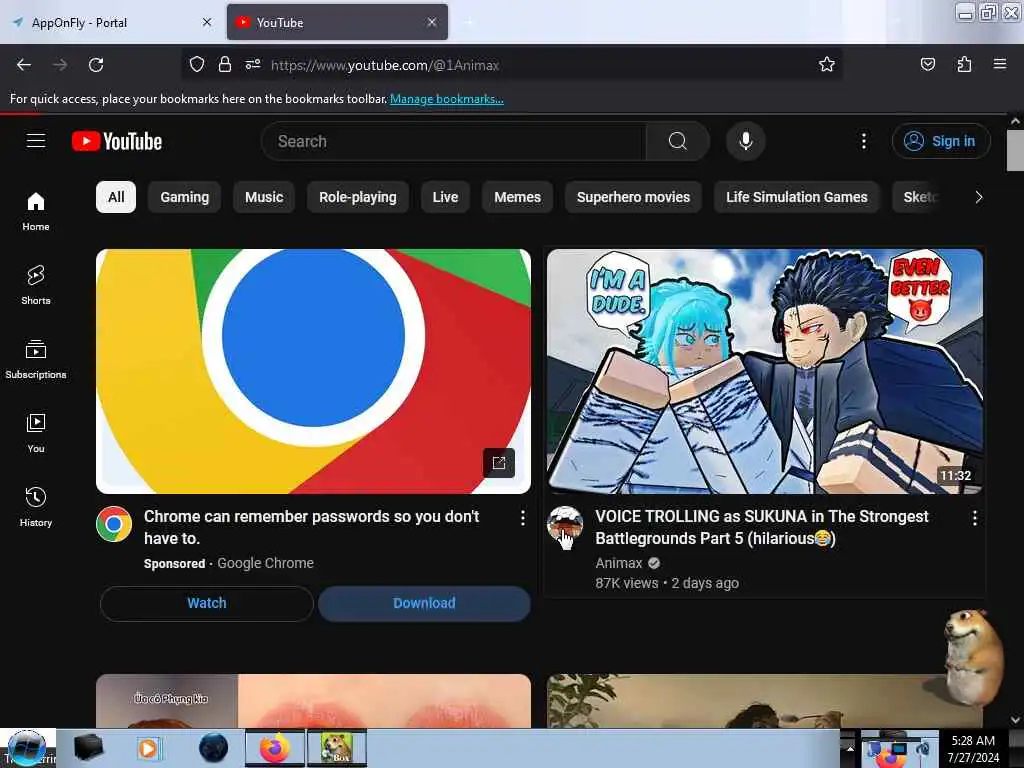Open YouTube settings three-dot menu
The image size is (1024, 768).
coord(863,141)
